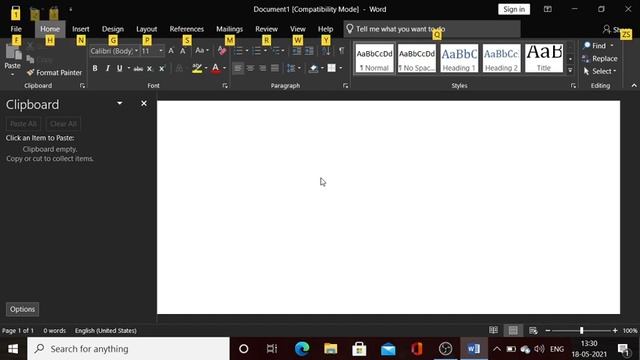Open the Mailings tab

(229, 29)
